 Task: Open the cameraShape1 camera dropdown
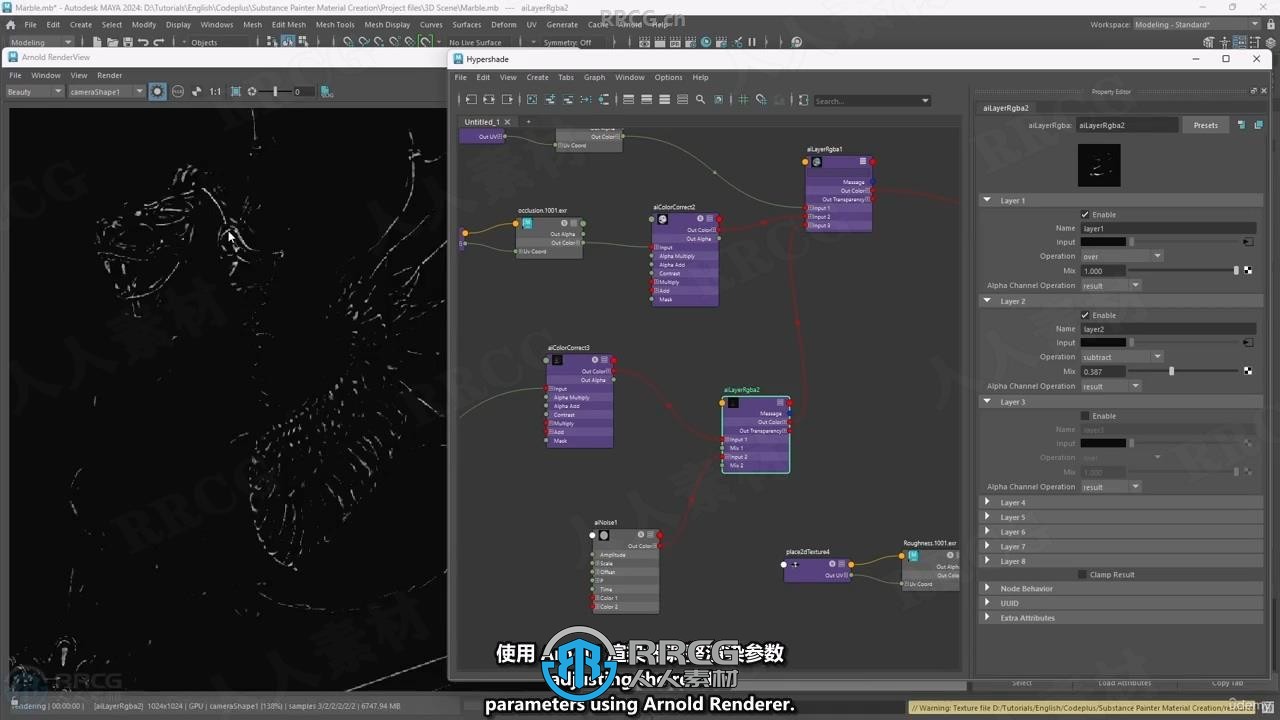105,91
